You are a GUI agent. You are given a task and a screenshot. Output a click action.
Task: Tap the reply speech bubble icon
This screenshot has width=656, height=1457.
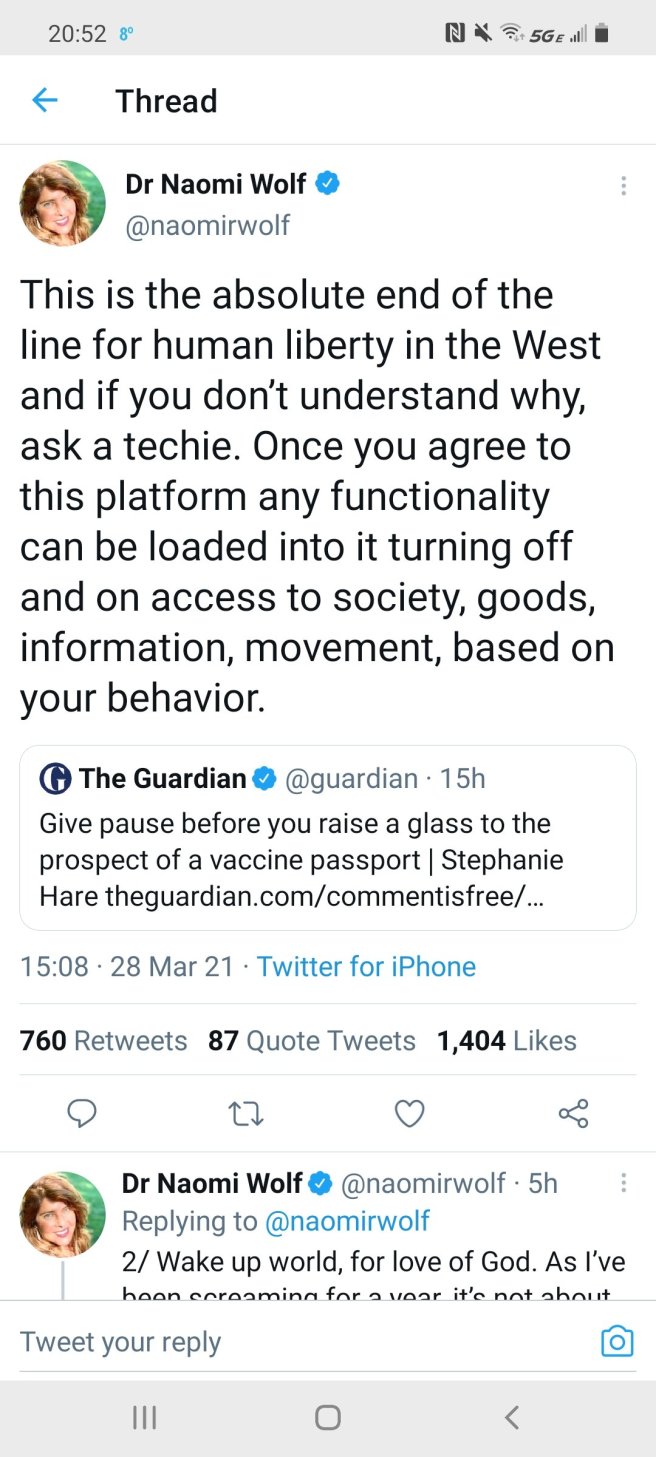(82, 1113)
